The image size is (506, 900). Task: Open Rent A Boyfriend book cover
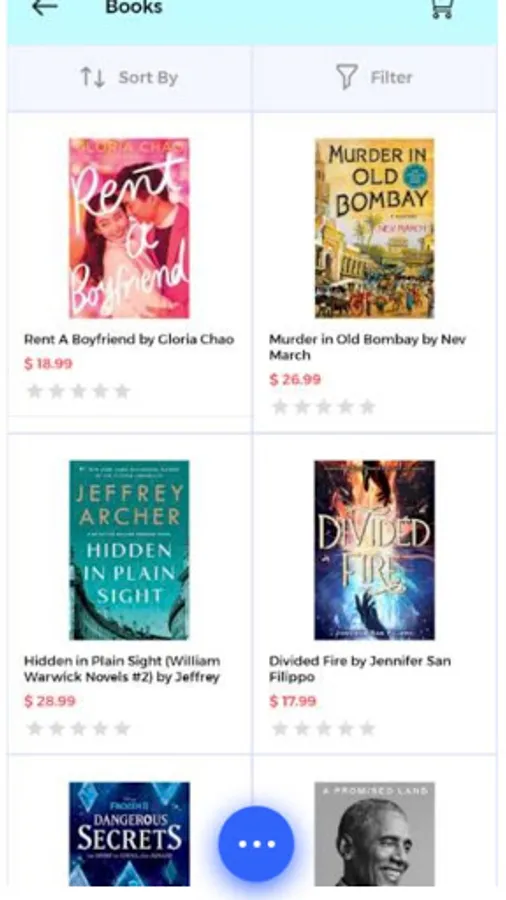(x=129, y=228)
